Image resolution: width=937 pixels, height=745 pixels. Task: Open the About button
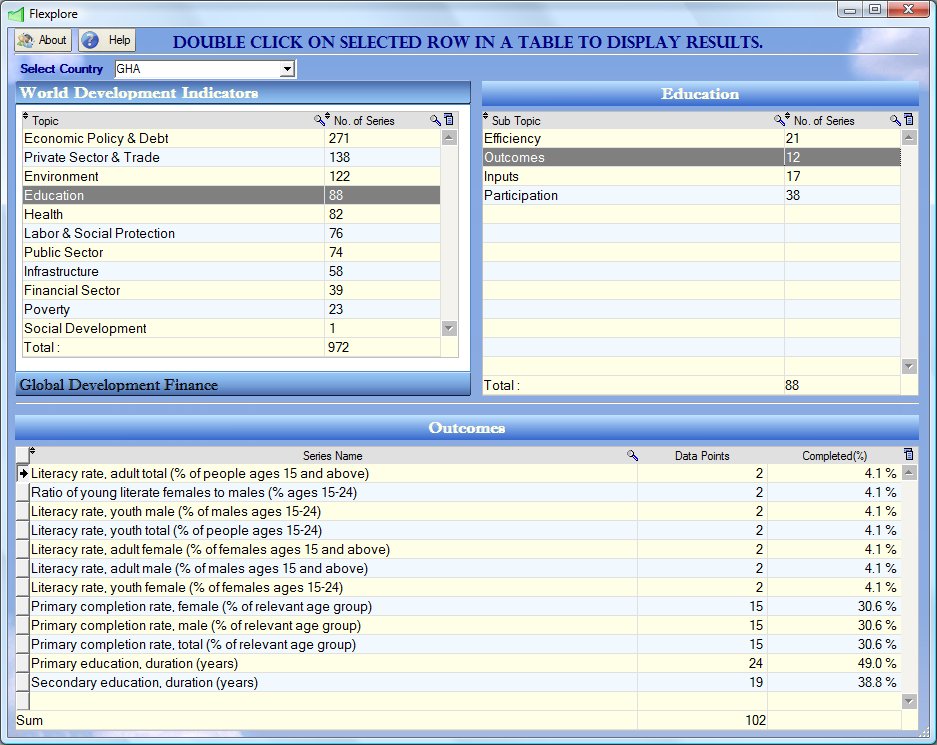(43, 40)
